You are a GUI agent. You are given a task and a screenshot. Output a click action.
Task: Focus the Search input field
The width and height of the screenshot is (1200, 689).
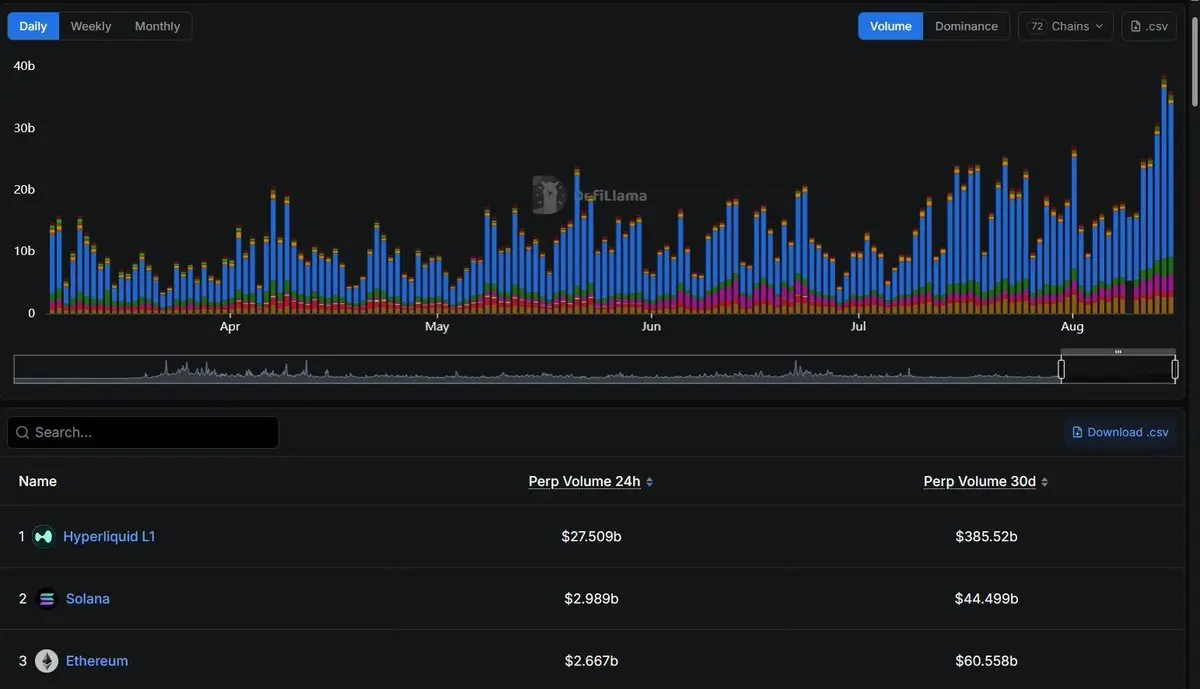pos(143,432)
